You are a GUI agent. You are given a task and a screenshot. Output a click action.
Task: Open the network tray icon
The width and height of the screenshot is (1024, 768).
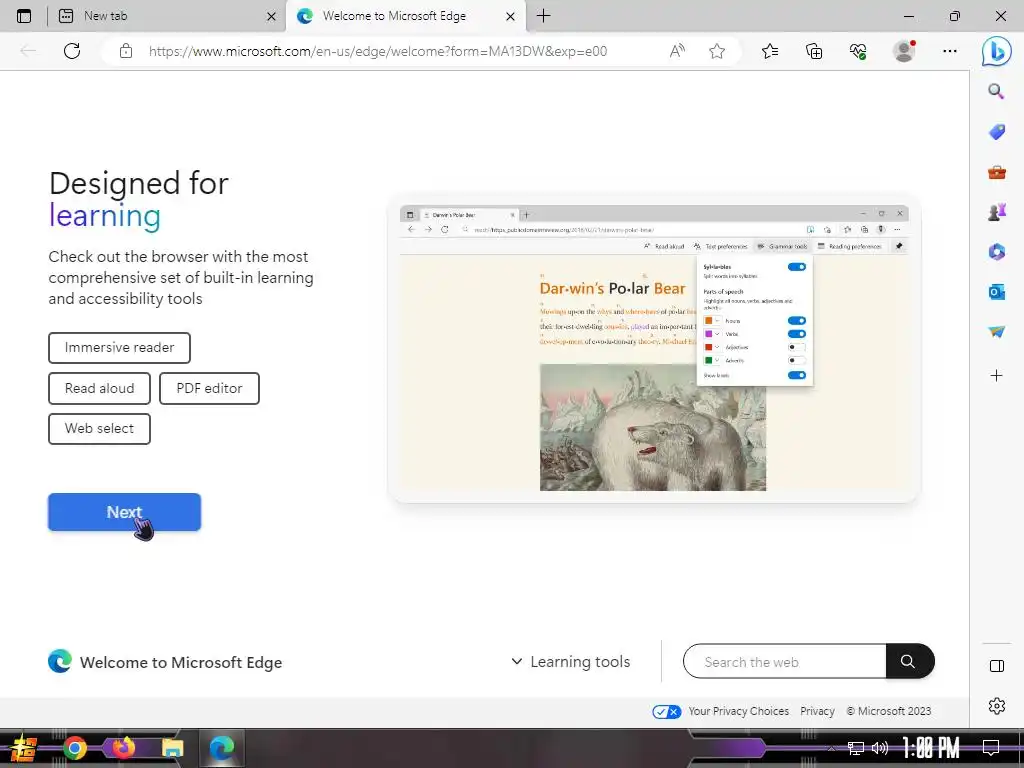(856, 748)
